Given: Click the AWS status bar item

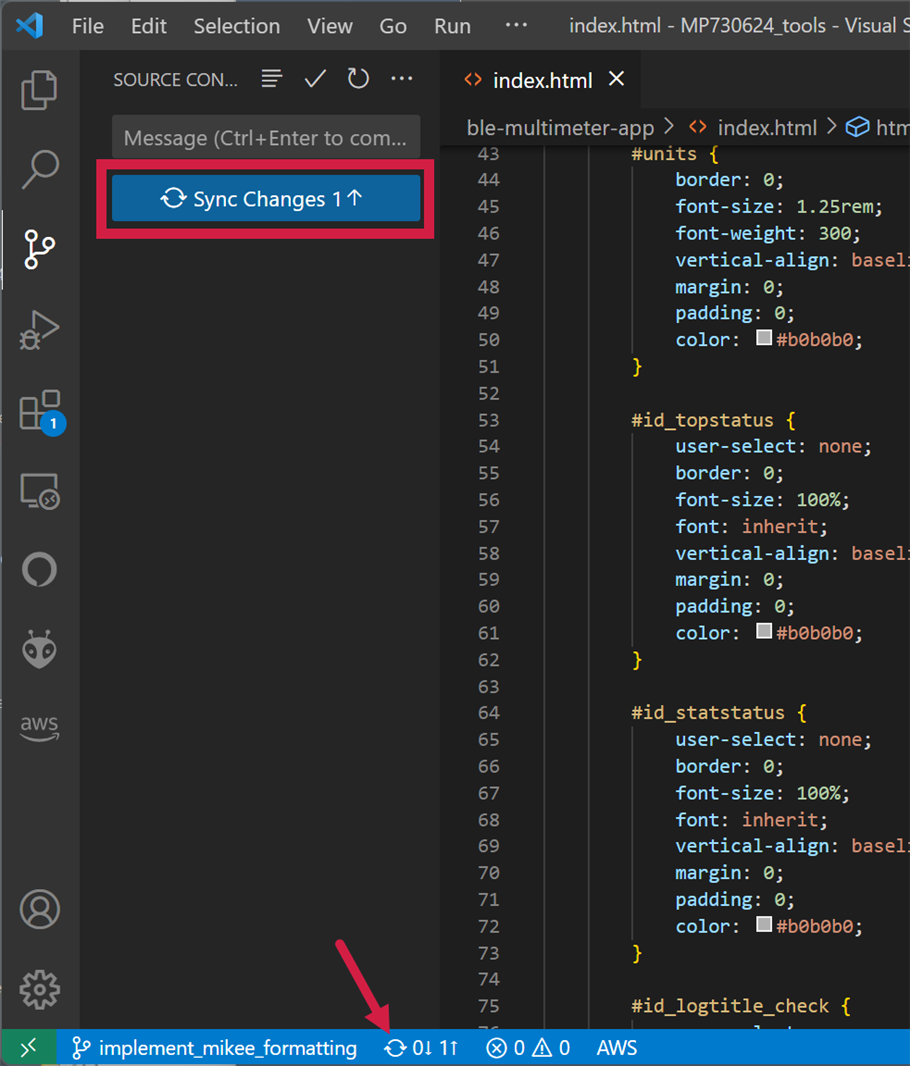Looking at the screenshot, I should tap(616, 1048).
